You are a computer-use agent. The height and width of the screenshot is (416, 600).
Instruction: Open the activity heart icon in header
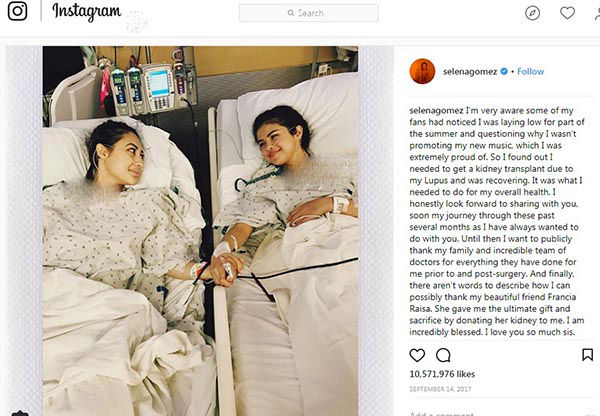point(567,13)
